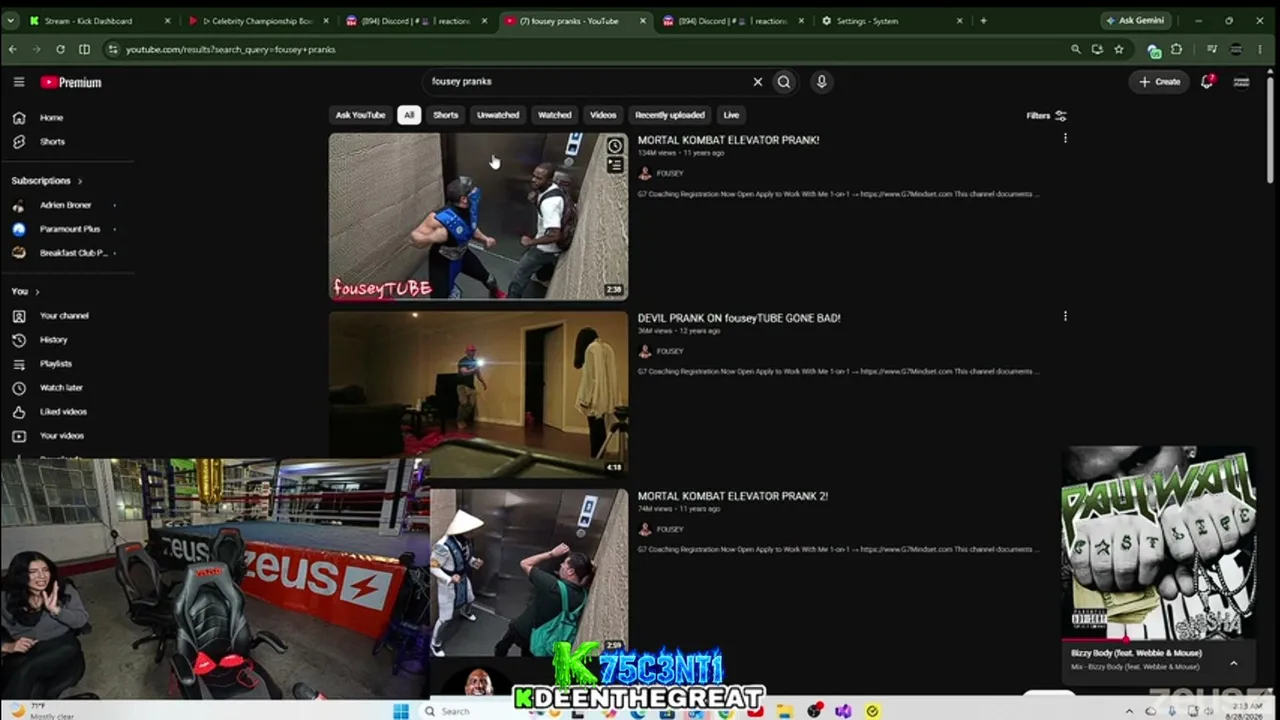Image resolution: width=1280 pixels, height=720 pixels.
Task: Open FOUSEY channel avatar under first result
Action: pos(645,173)
